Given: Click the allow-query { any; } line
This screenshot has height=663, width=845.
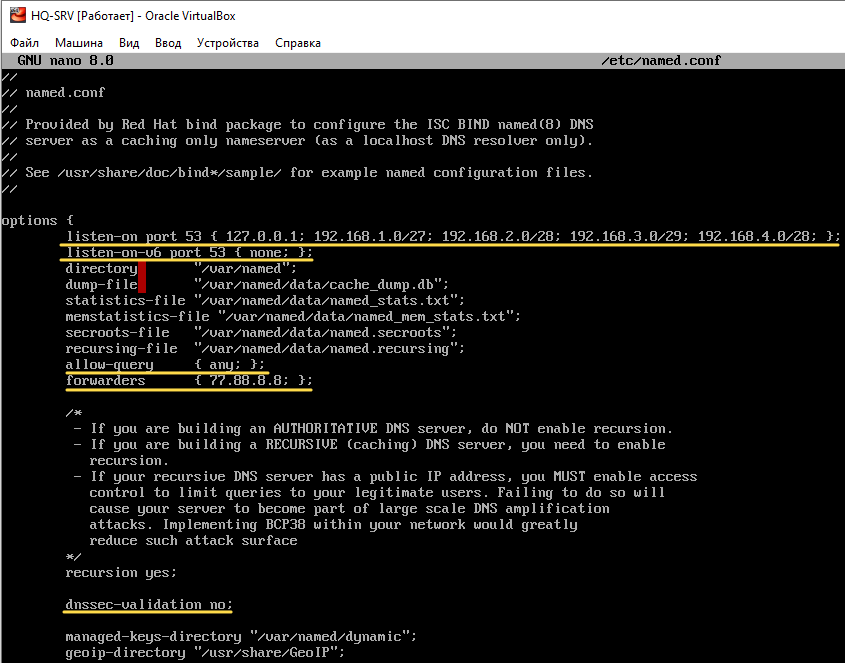Looking at the screenshot, I should coord(165,364).
